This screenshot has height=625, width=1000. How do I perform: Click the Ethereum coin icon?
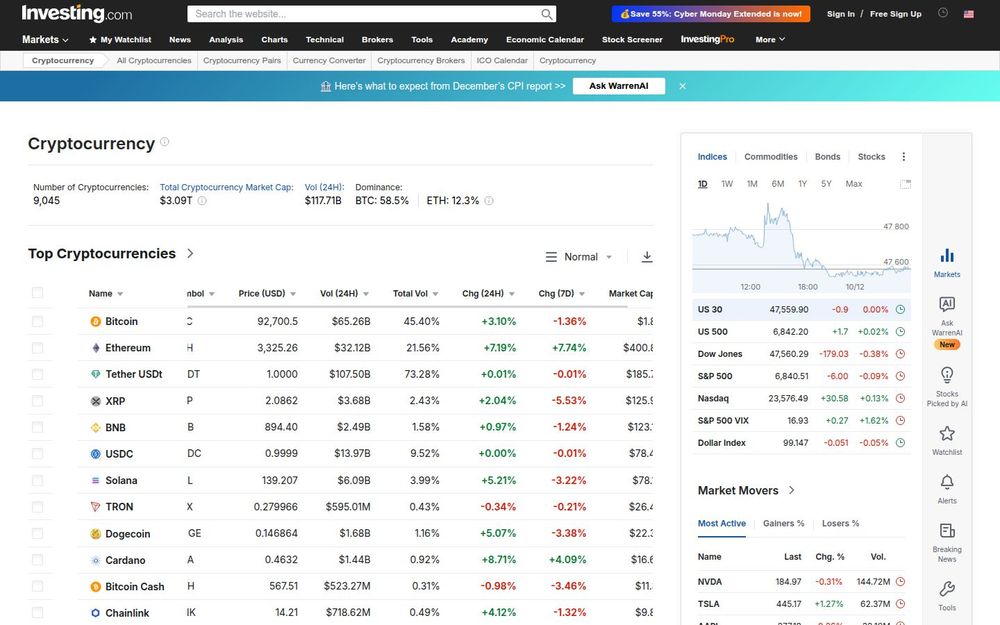click(96, 348)
